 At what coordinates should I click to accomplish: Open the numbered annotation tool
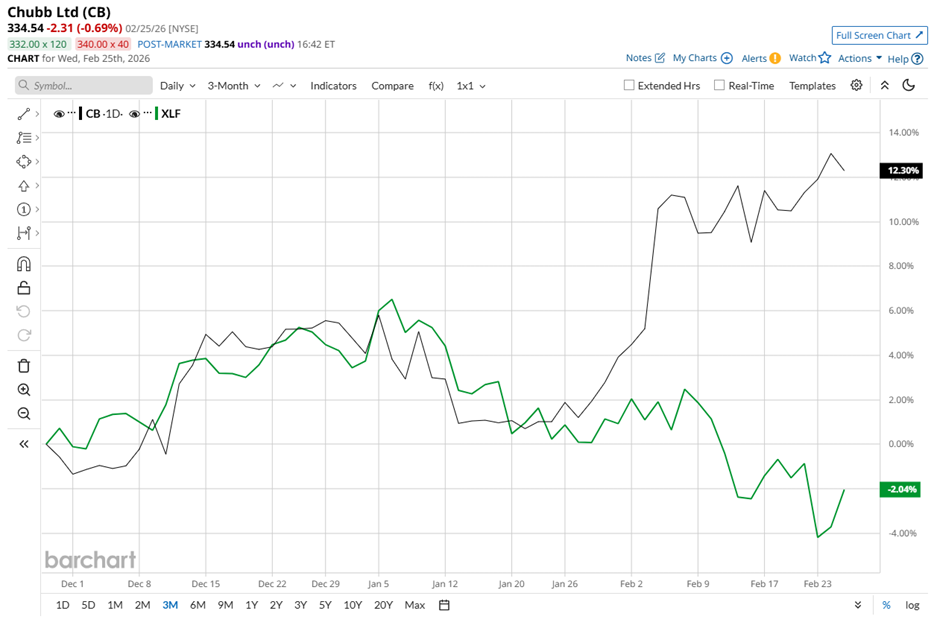[x=24, y=210]
